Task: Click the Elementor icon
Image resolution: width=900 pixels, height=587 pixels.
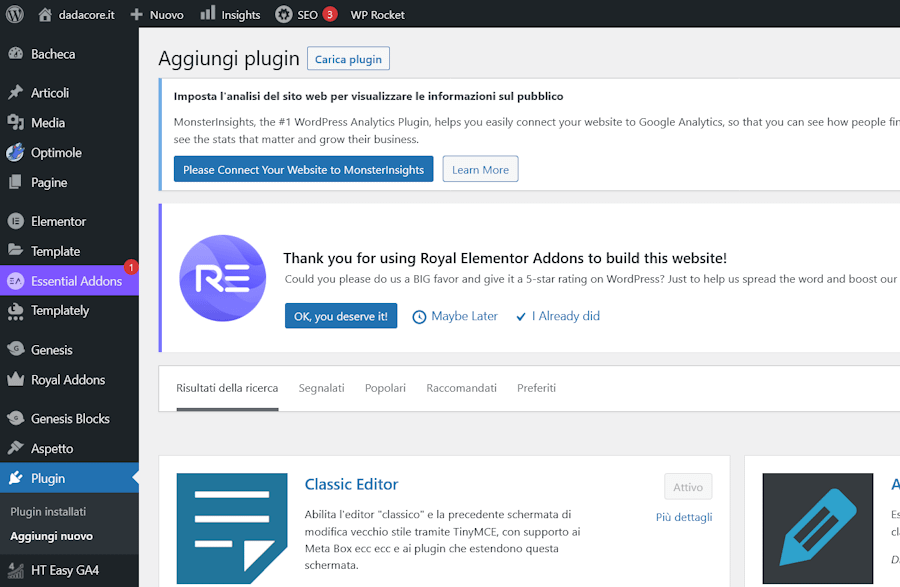Action: [15, 221]
